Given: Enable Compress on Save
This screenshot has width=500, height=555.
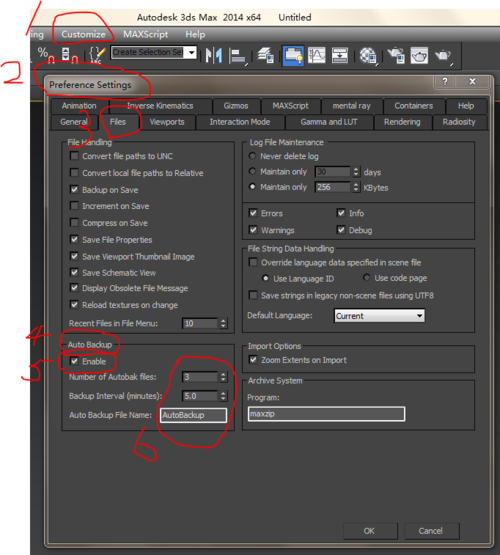Looking at the screenshot, I should (74, 223).
